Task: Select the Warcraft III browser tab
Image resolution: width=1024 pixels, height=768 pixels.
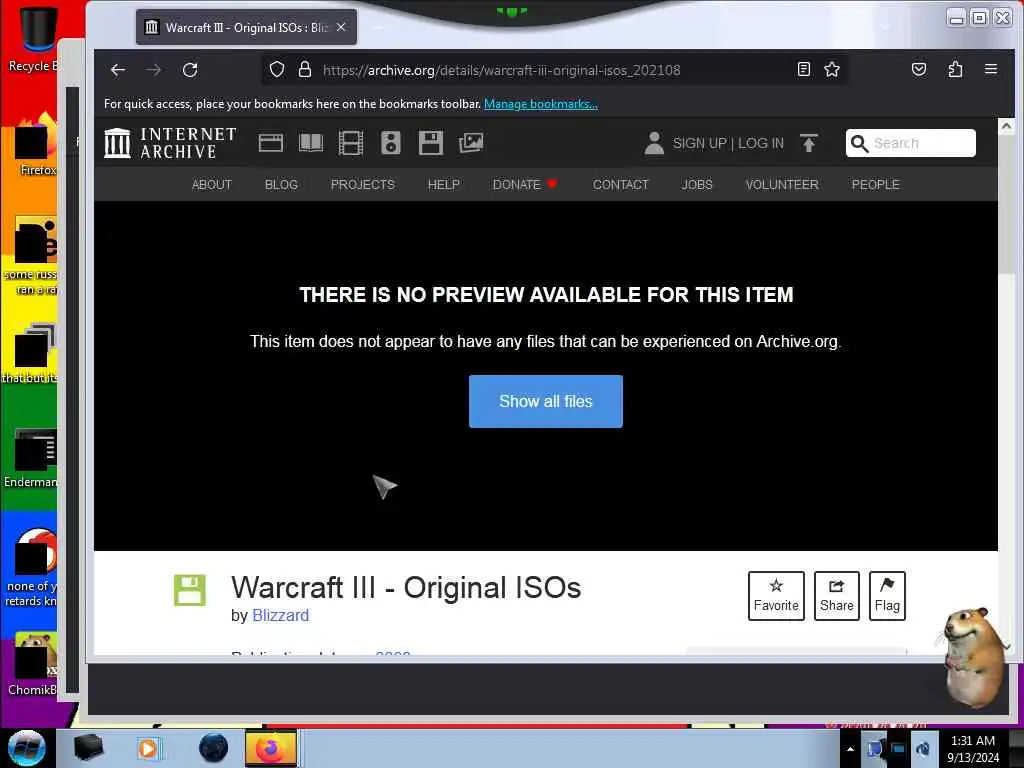Action: point(246,27)
